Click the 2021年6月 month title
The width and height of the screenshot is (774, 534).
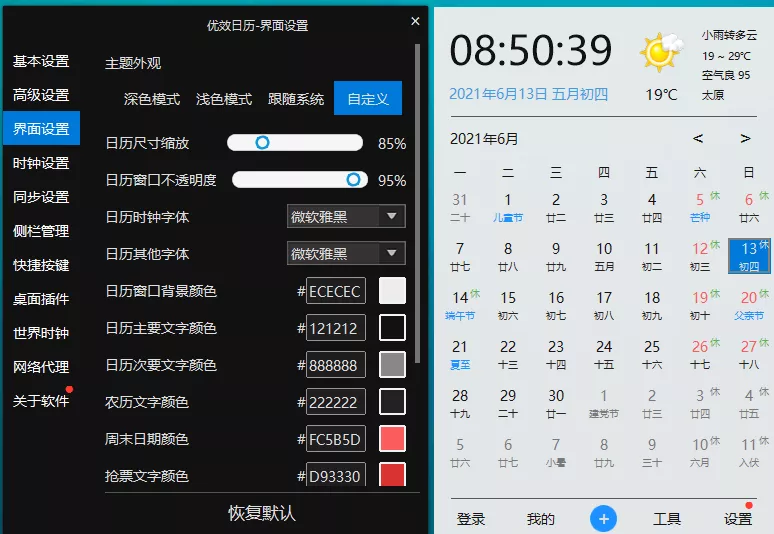tap(484, 139)
